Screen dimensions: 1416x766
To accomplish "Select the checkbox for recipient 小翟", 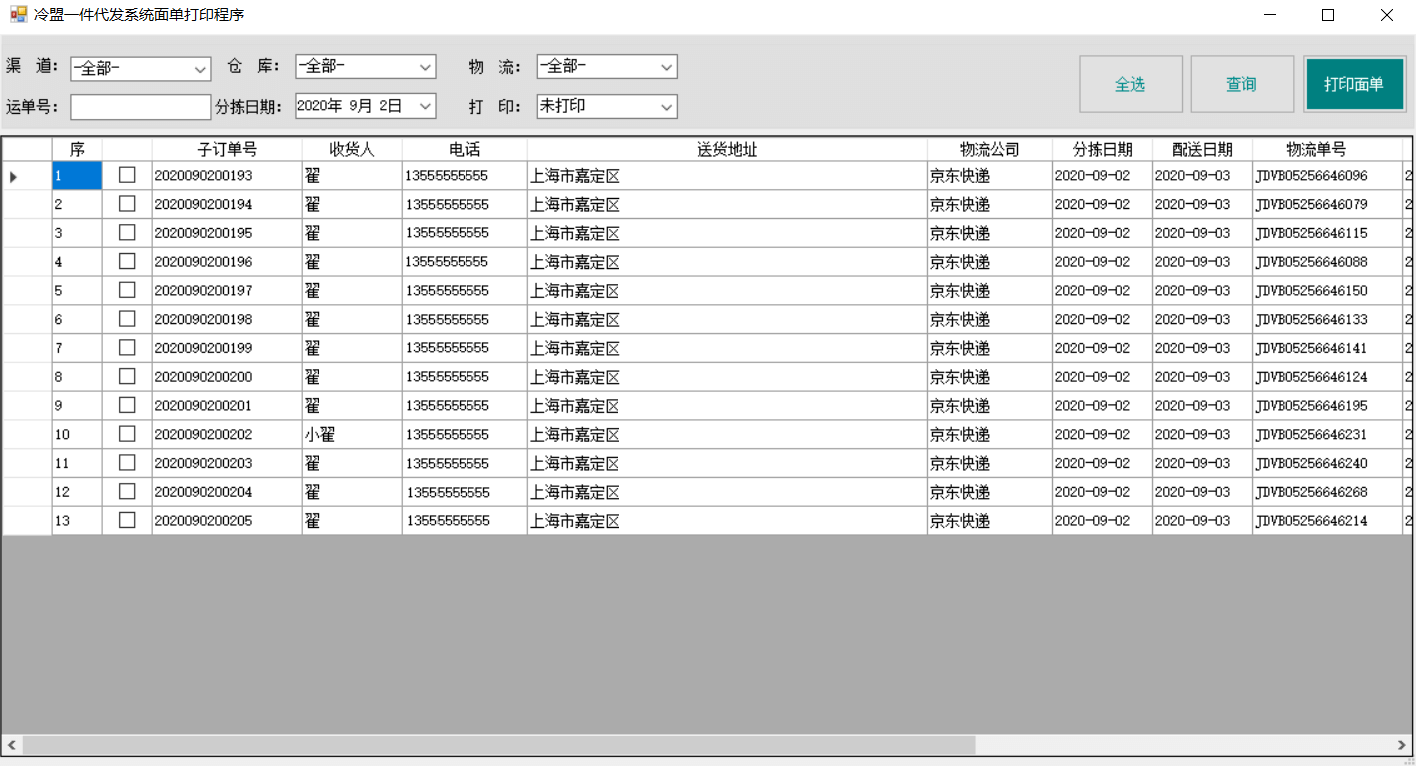I will point(127,434).
